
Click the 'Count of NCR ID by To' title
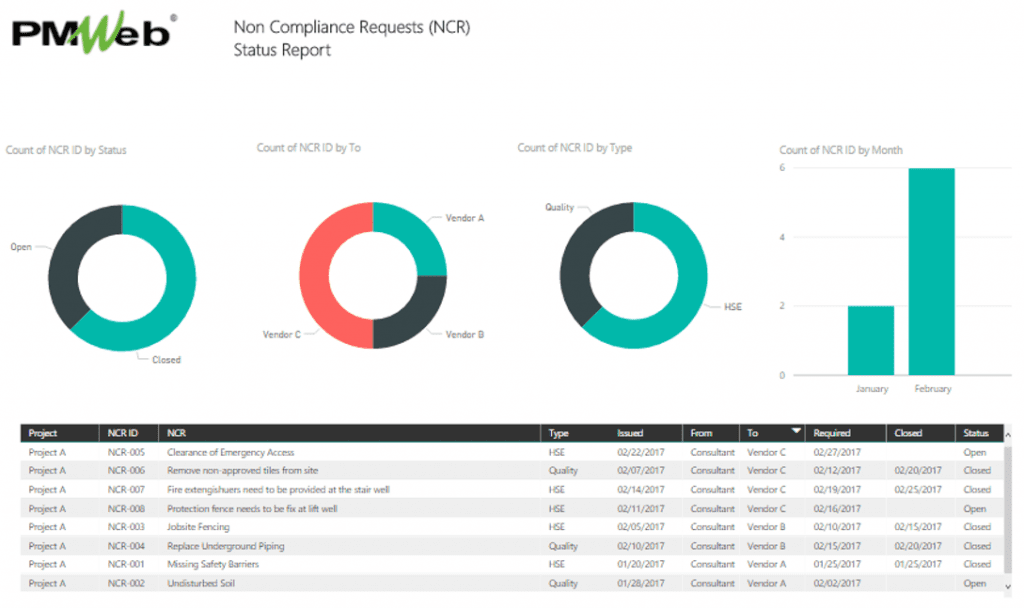308,148
